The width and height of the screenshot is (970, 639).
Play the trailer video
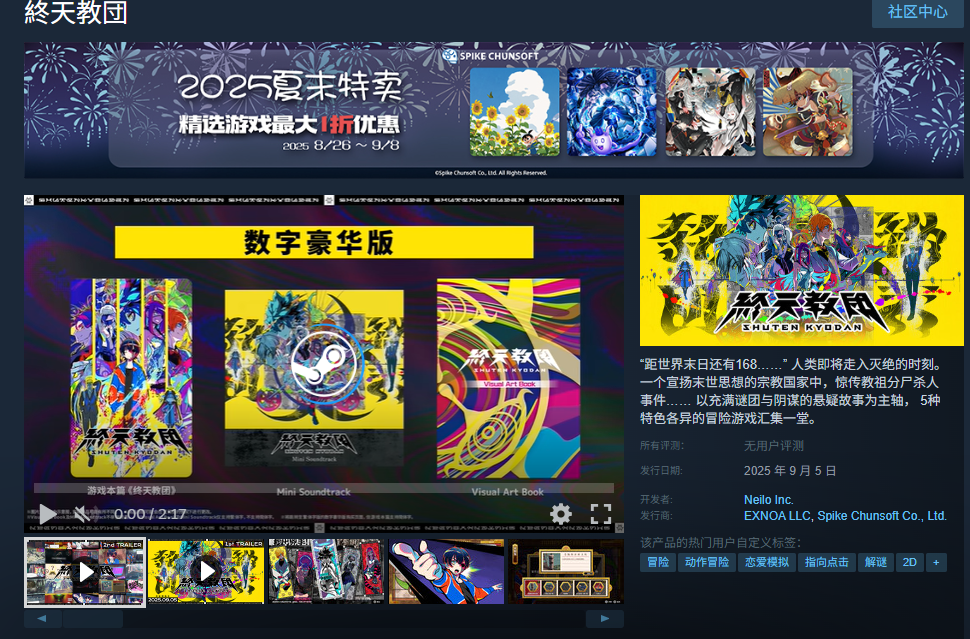[x=46, y=514]
